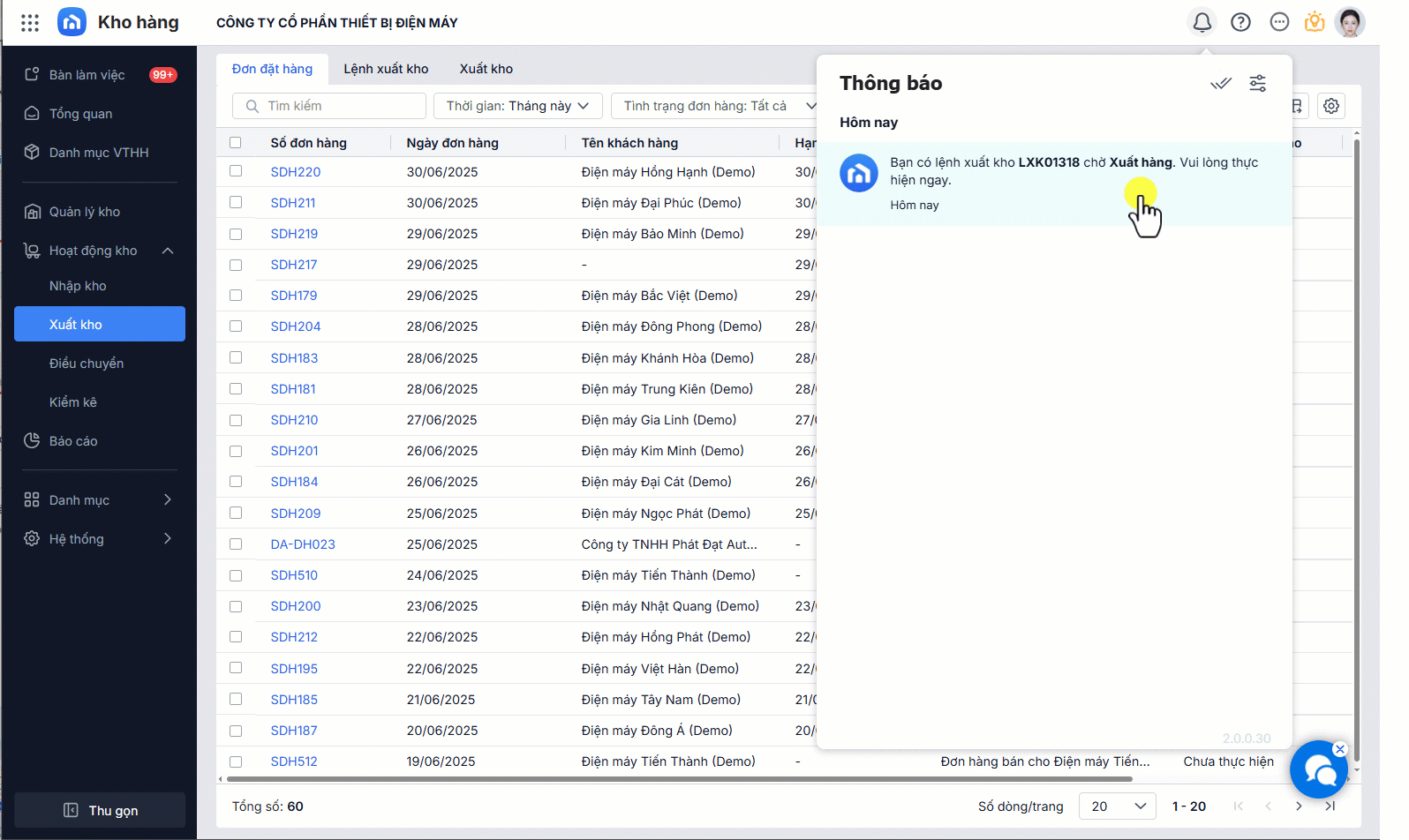This screenshot has height=840, width=1409.
Task: Tick the checkbox for order SDH220
Action: click(236, 171)
